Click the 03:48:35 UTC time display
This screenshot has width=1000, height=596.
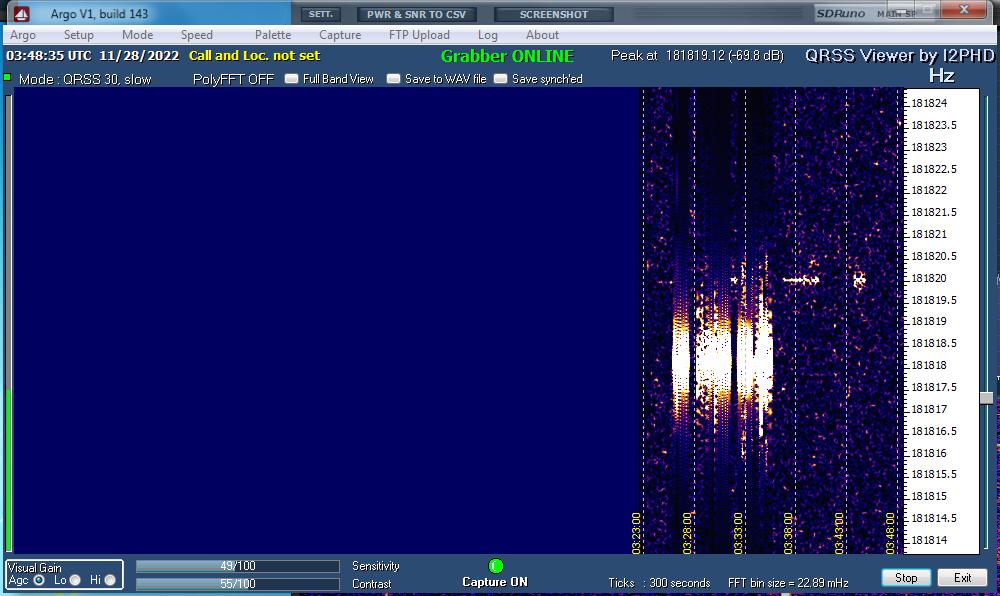tap(48, 55)
